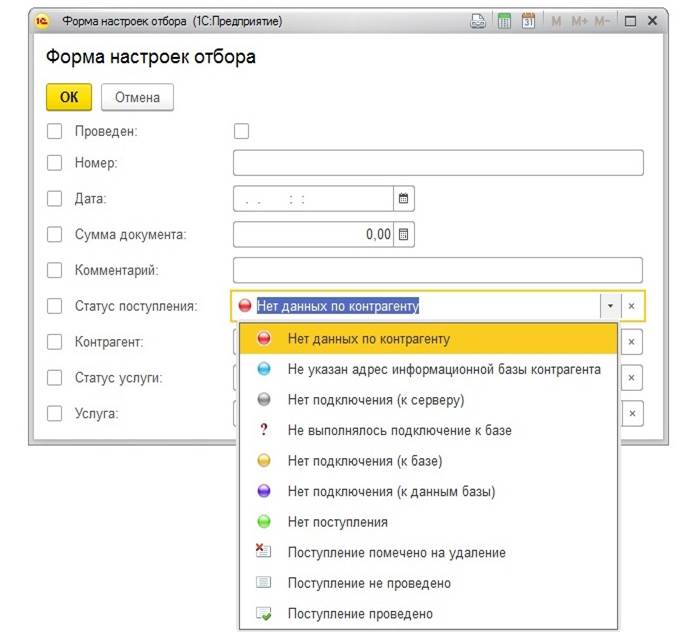Select 'Поступление помечено на удаление' entry
The width and height of the screenshot is (695, 632).
pyautogui.click(x=396, y=552)
